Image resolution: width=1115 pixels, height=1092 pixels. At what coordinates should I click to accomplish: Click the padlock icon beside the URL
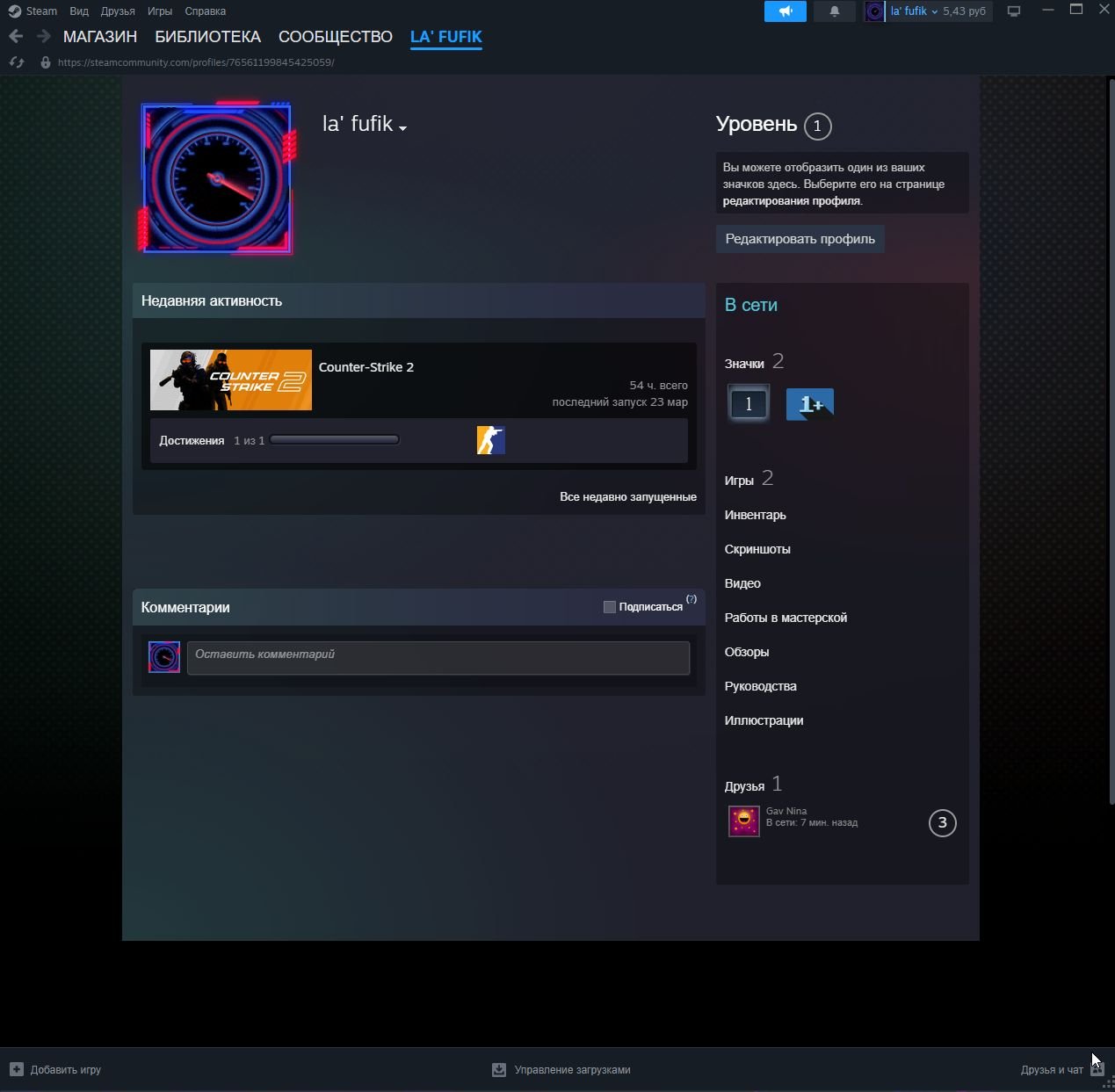click(x=46, y=62)
